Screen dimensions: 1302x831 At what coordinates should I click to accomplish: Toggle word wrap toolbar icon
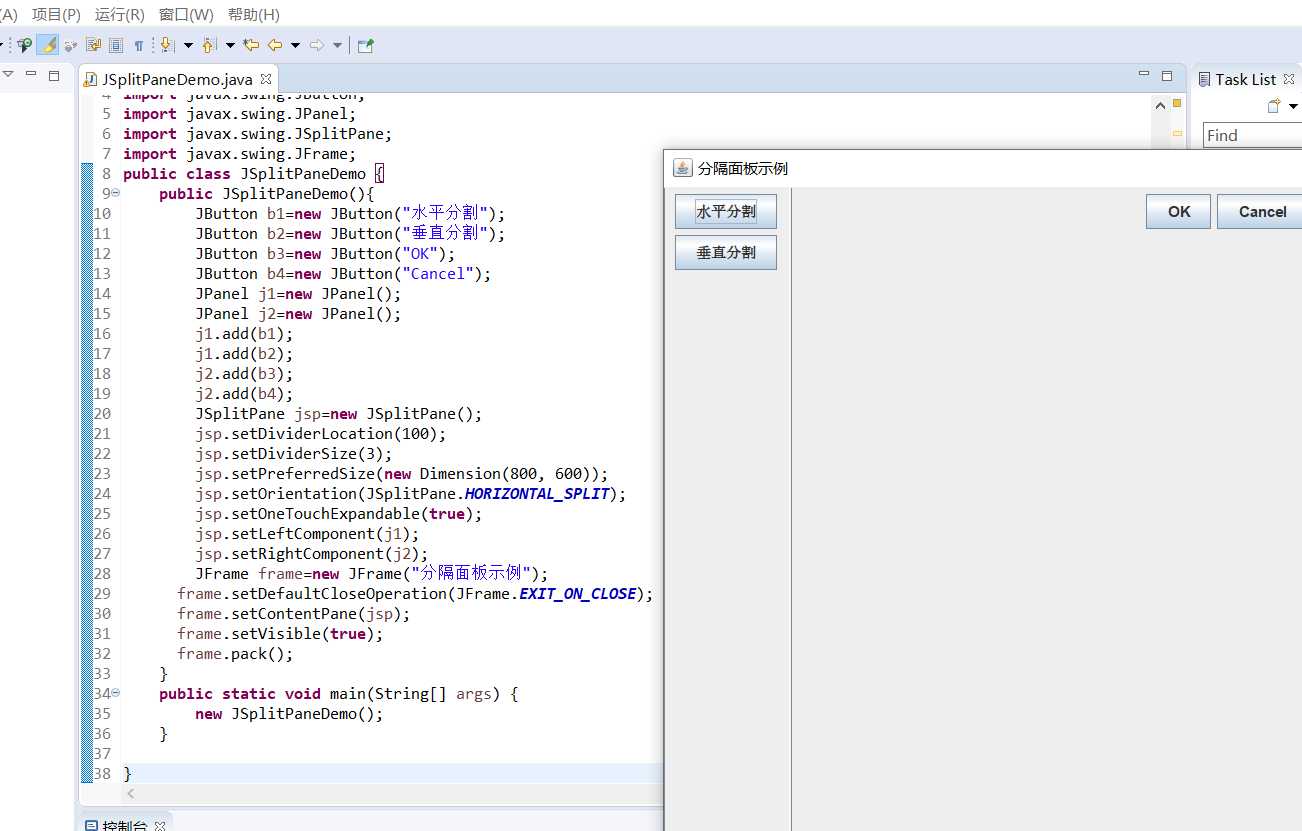[x=94, y=45]
